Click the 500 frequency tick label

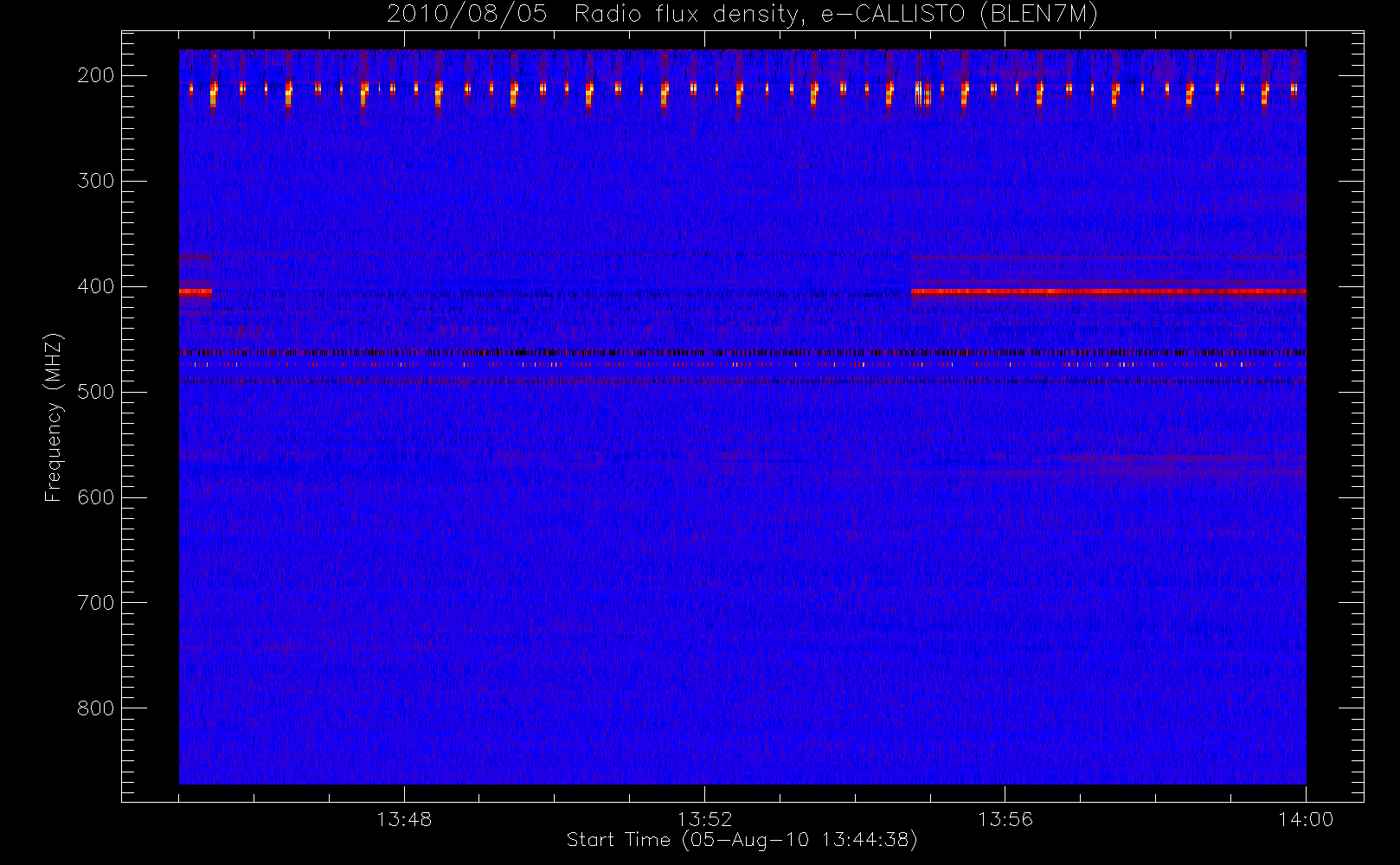click(x=96, y=392)
